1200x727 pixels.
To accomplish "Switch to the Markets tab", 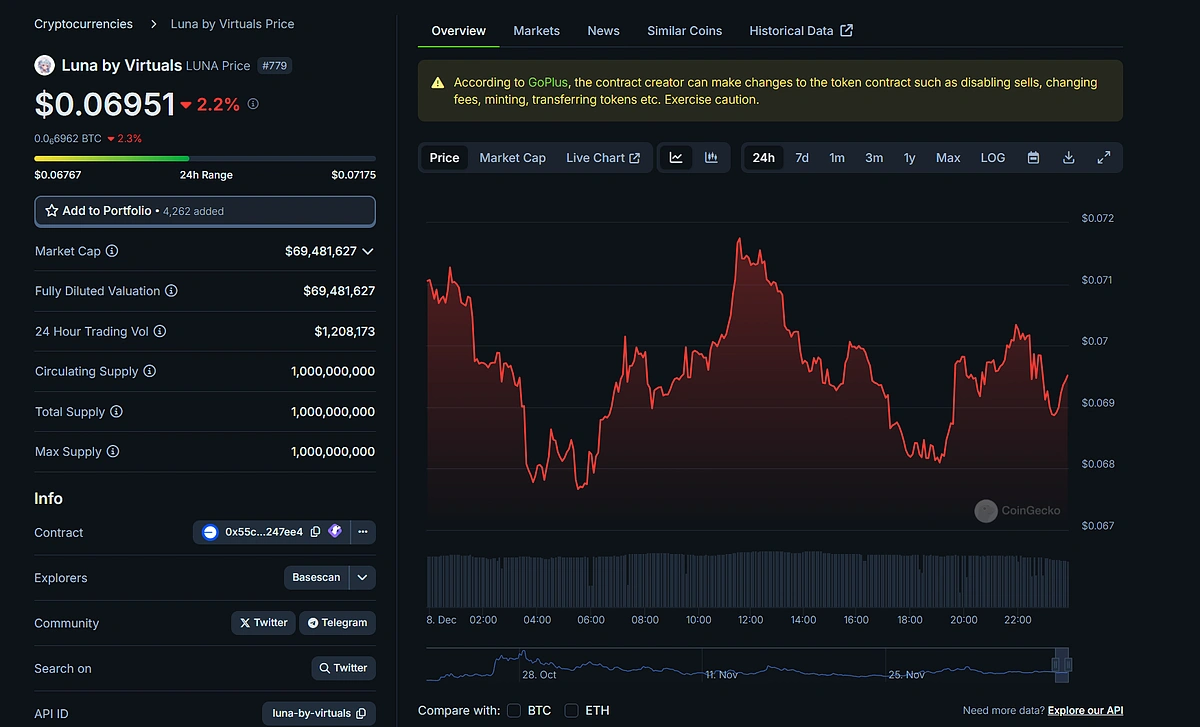I will coord(536,31).
